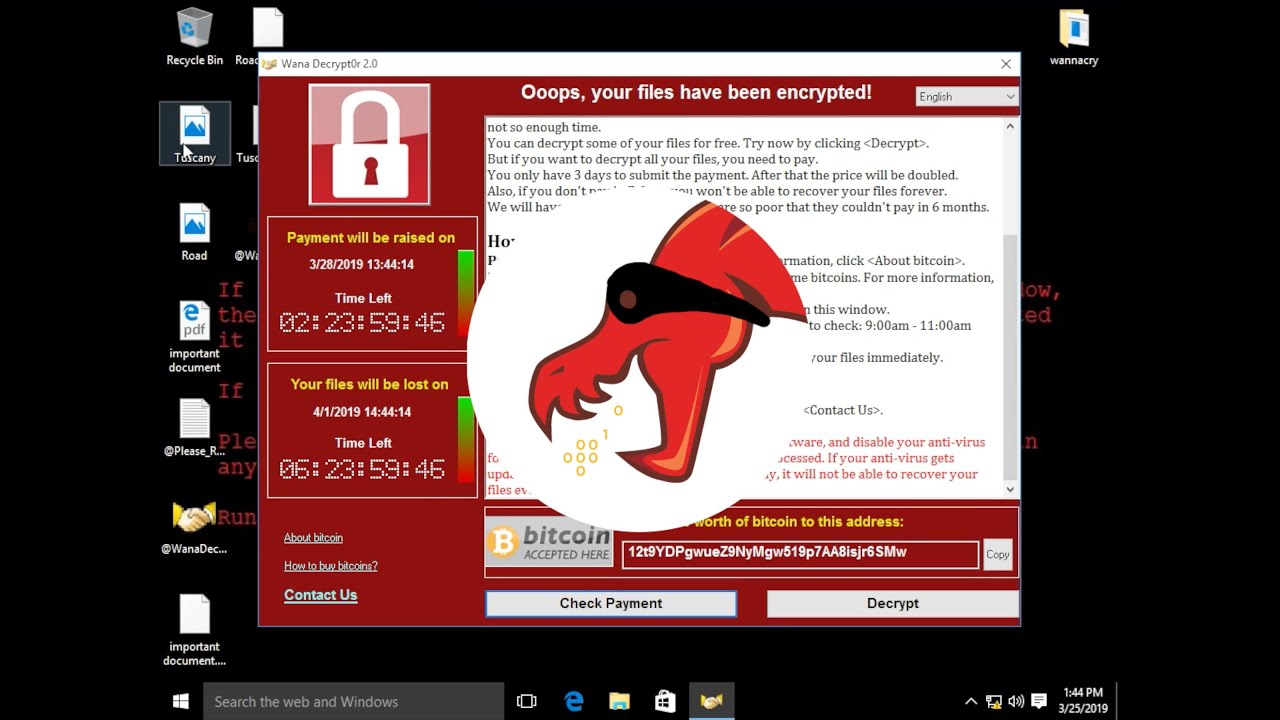The height and width of the screenshot is (720, 1280).
Task: Open the Microsoft Store taskbar icon
Action: pos(665,701)
